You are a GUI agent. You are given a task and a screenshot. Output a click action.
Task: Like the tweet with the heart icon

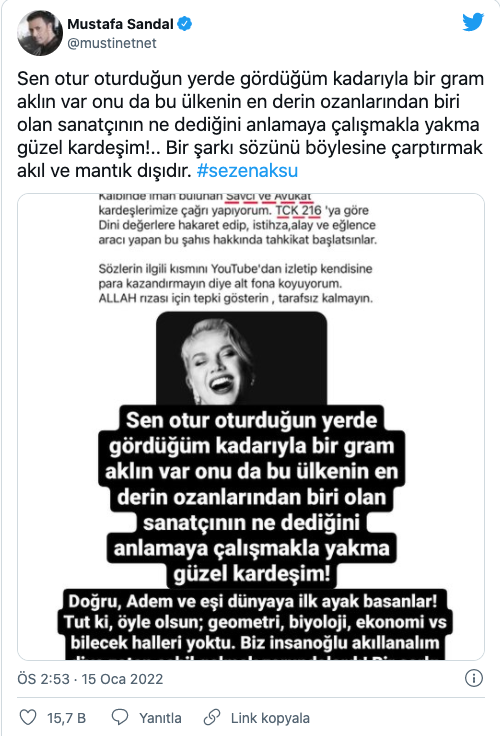28,717
